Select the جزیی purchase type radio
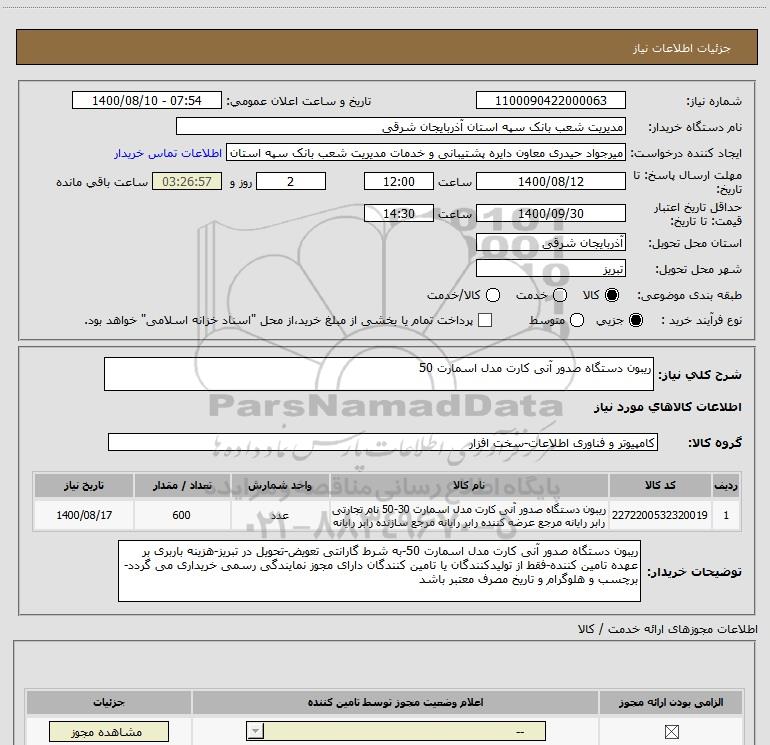 [x=636, y=320]
